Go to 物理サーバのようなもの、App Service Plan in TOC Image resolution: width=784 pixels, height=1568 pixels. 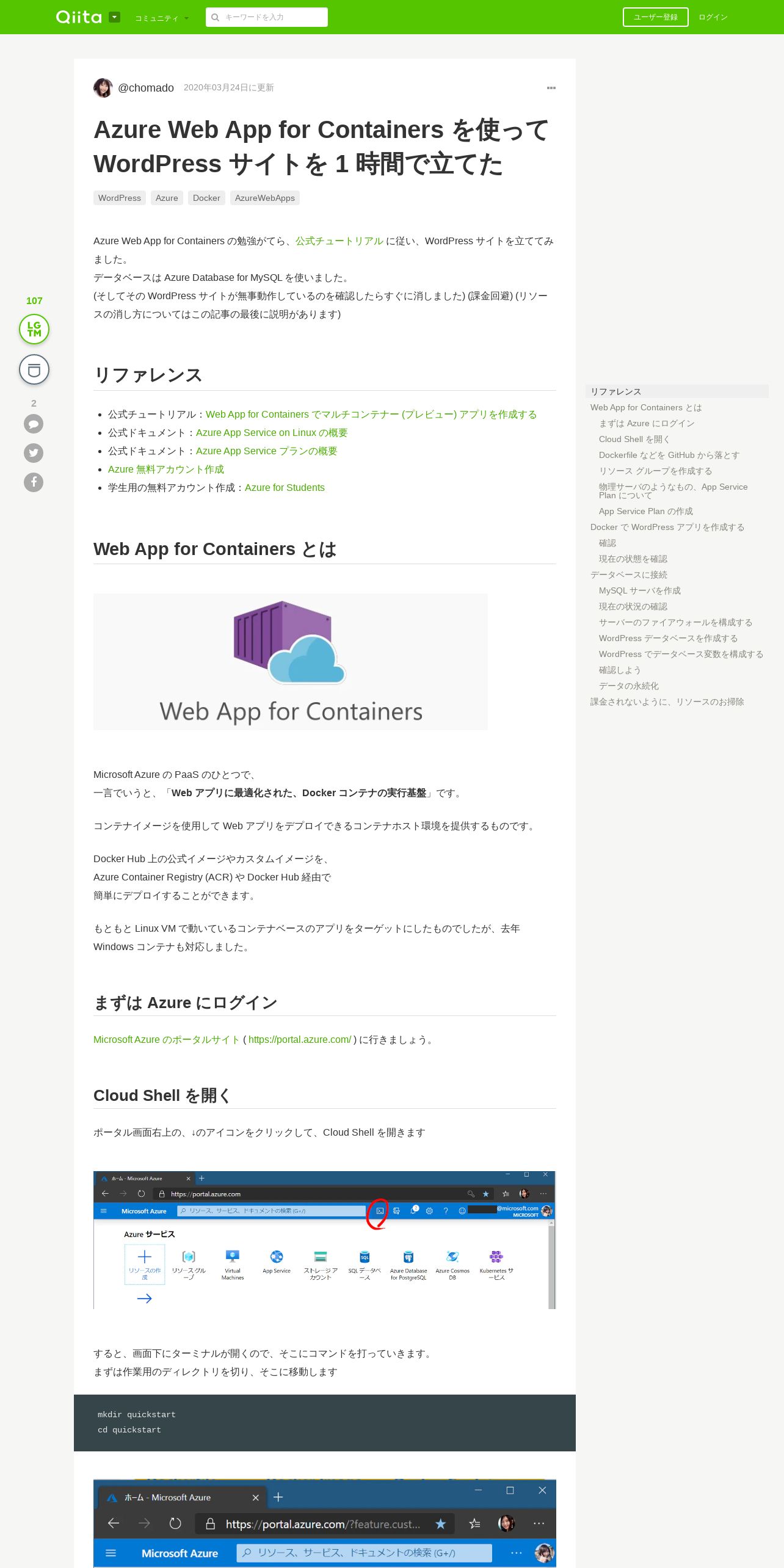(673, 491)
